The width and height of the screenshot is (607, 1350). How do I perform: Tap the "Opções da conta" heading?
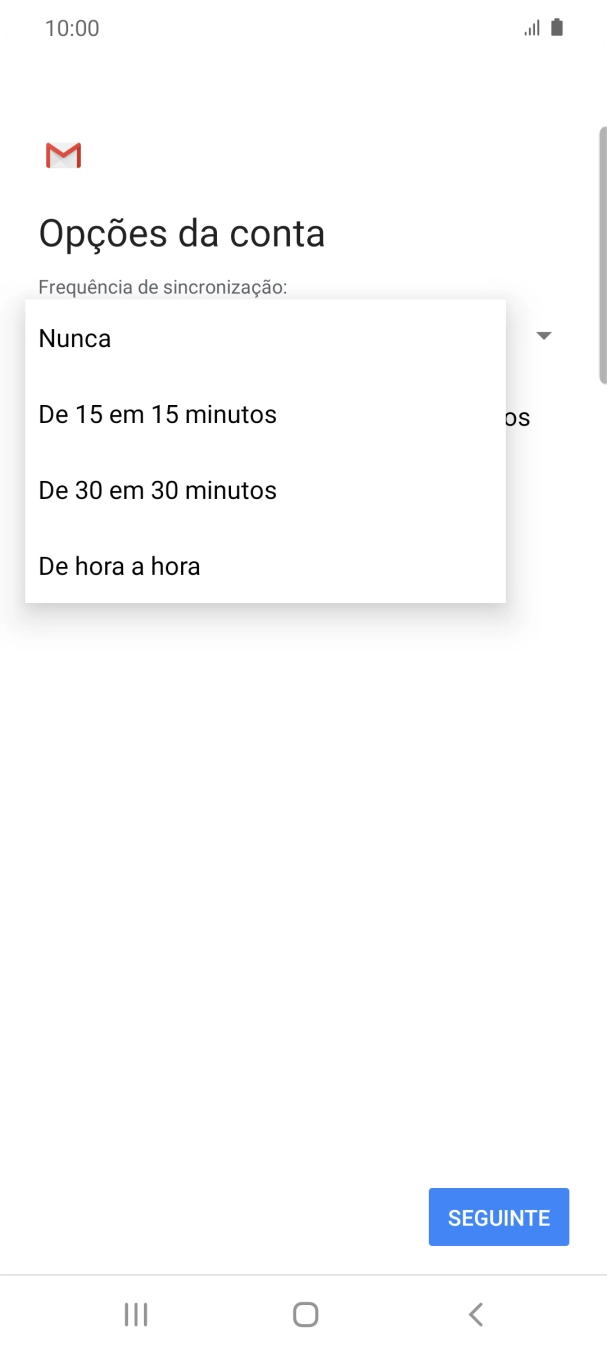click(182, 232)
